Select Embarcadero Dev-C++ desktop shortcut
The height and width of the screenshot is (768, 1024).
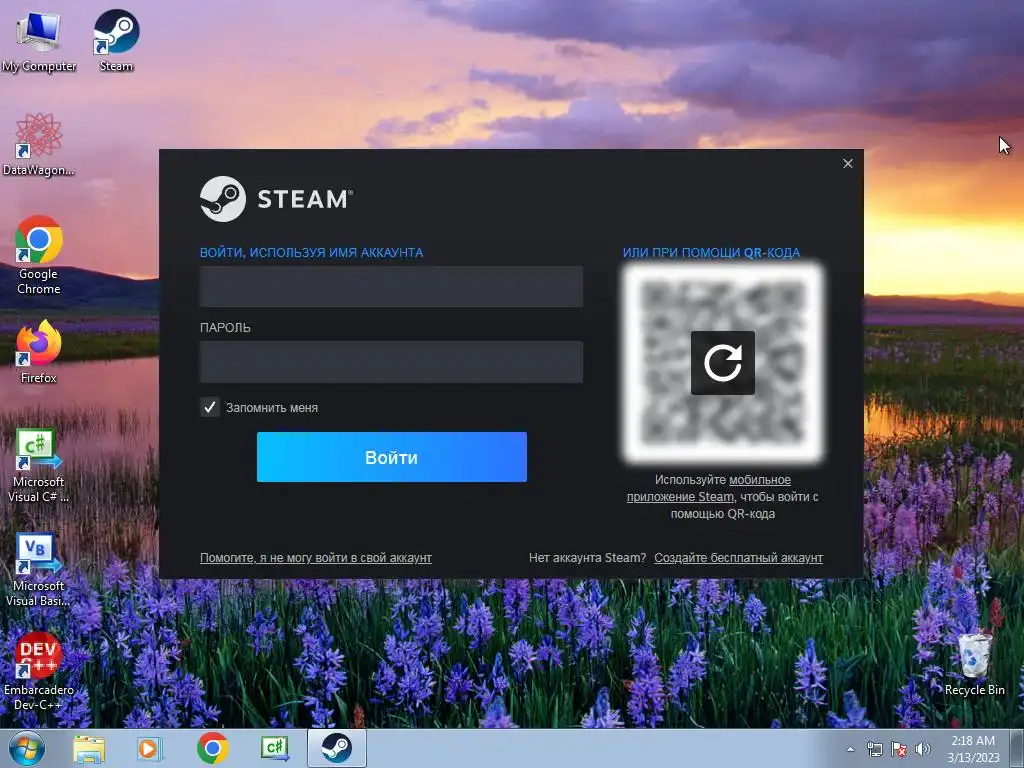pos(39,671)
